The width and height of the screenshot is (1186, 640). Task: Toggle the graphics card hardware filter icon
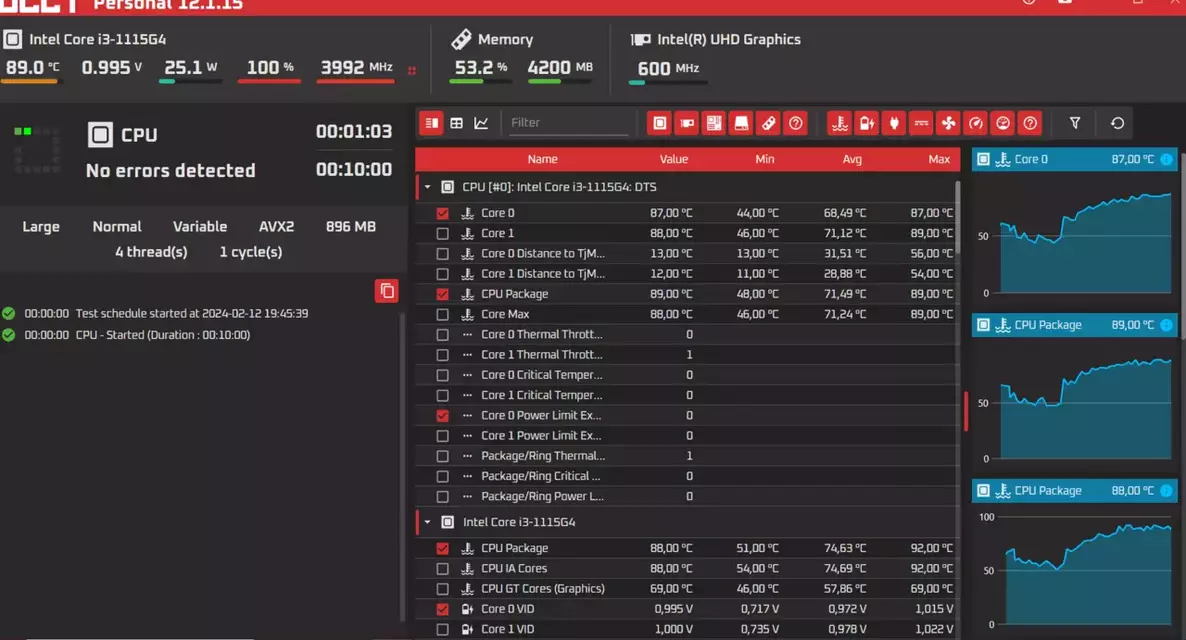pyautogui.click(x=687, y=123)
